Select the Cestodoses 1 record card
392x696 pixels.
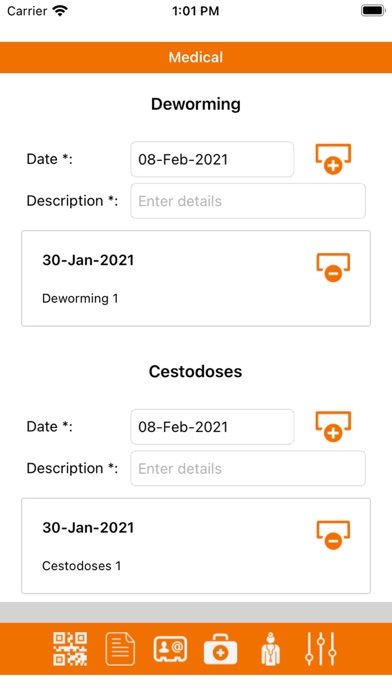coord(196,546)
